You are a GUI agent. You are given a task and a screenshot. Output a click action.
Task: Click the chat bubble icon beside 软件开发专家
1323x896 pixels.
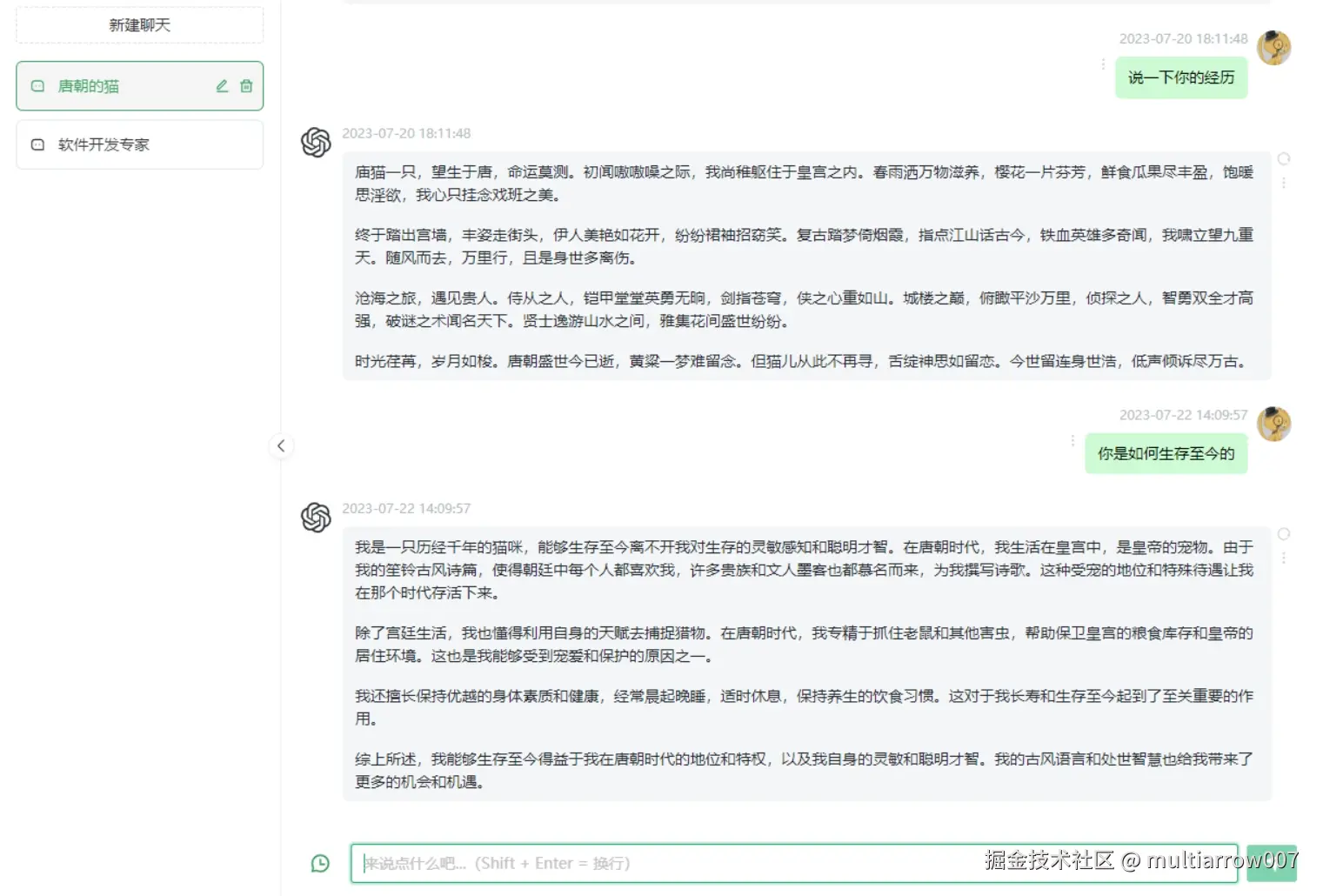pos(37,144)
